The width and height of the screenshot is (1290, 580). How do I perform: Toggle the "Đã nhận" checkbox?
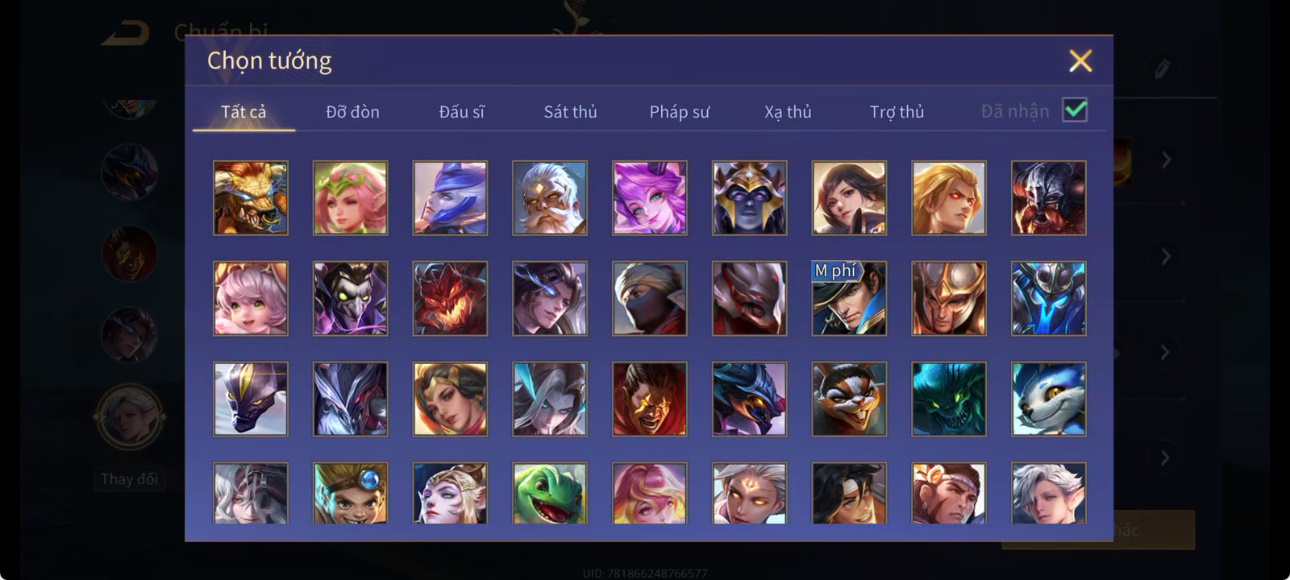pyautogui.click(x=1075, y=110)
